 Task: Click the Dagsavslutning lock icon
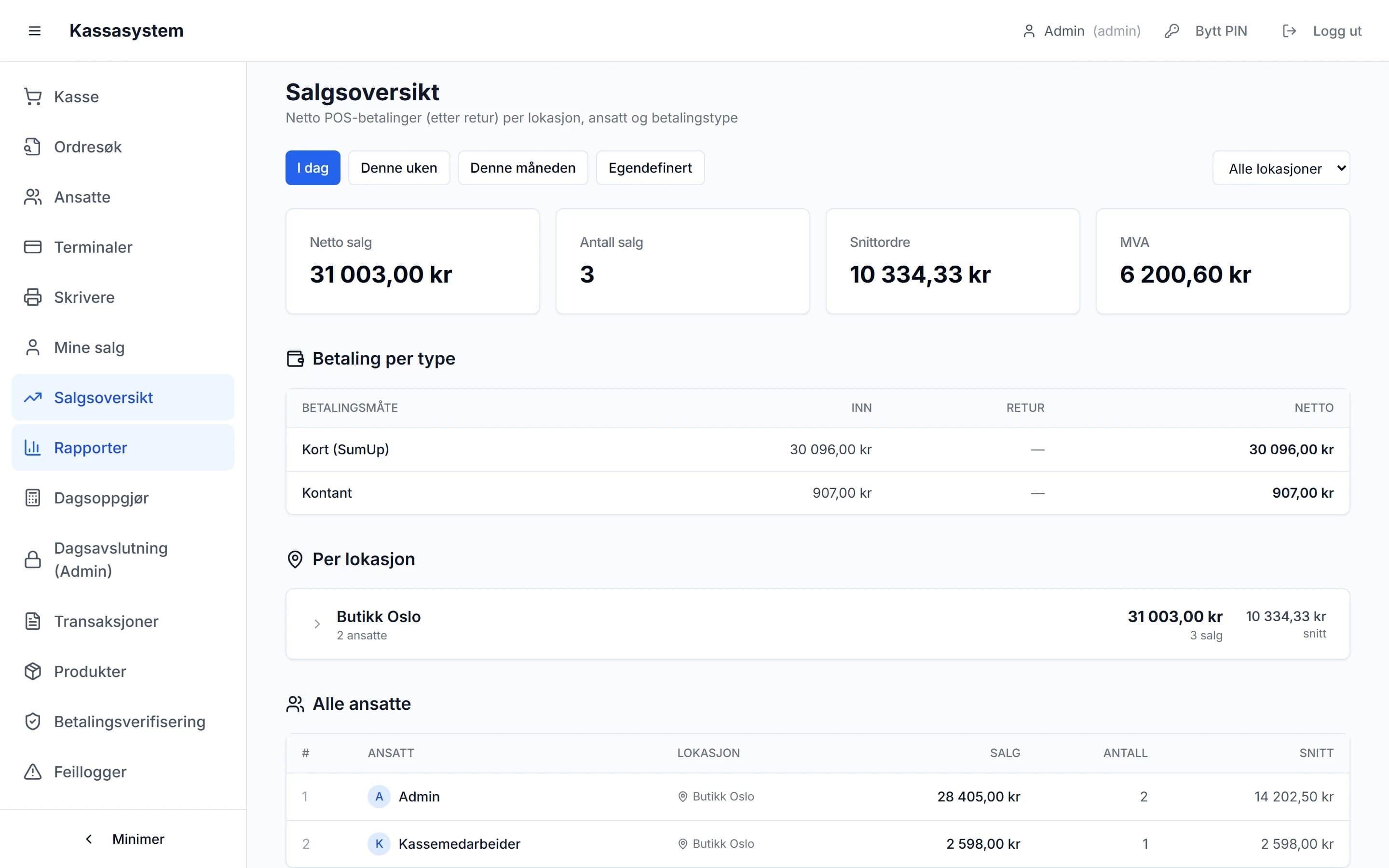pos(33,560)
